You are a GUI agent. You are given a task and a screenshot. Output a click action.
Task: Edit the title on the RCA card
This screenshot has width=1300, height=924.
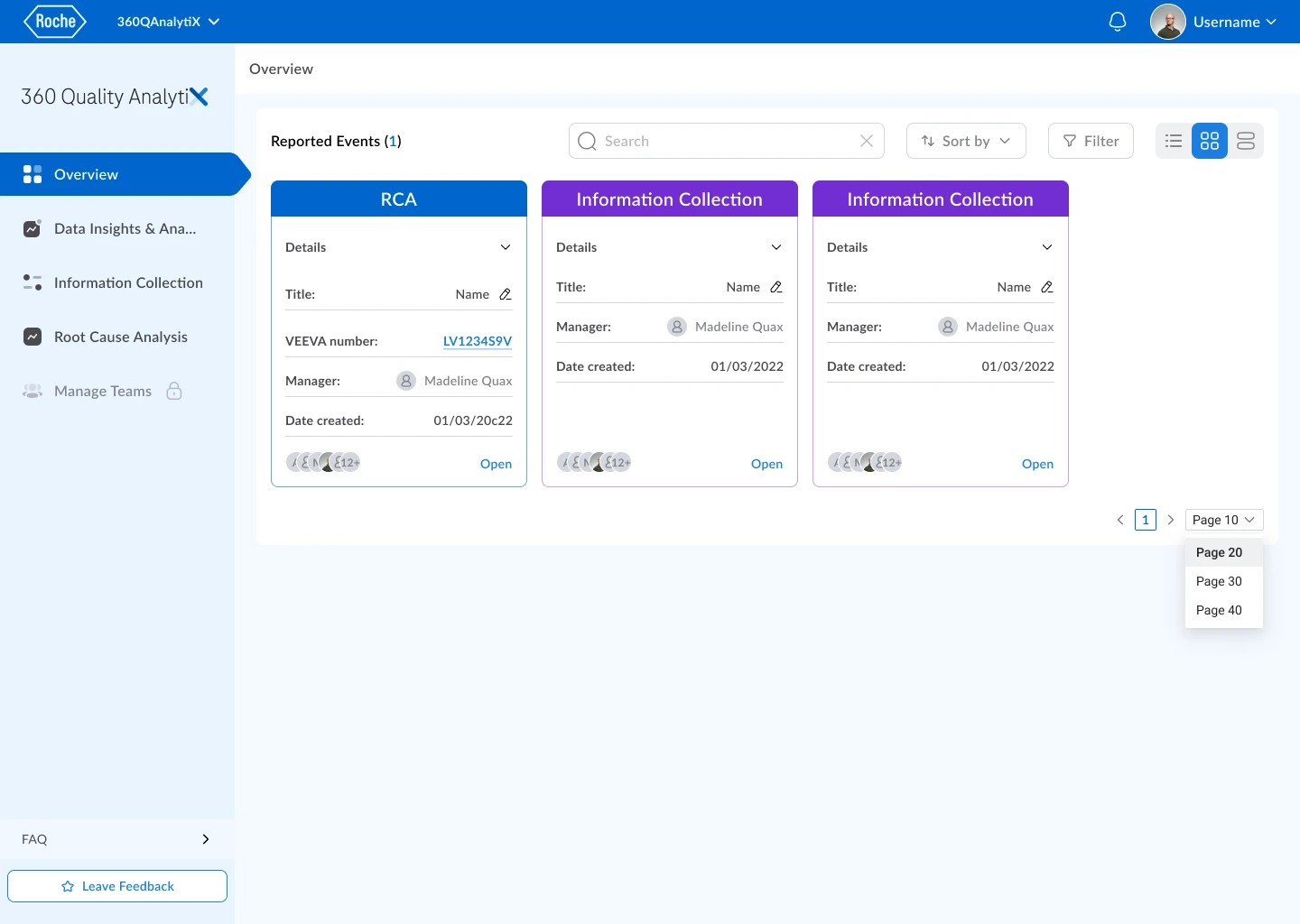tap(506, 294)
